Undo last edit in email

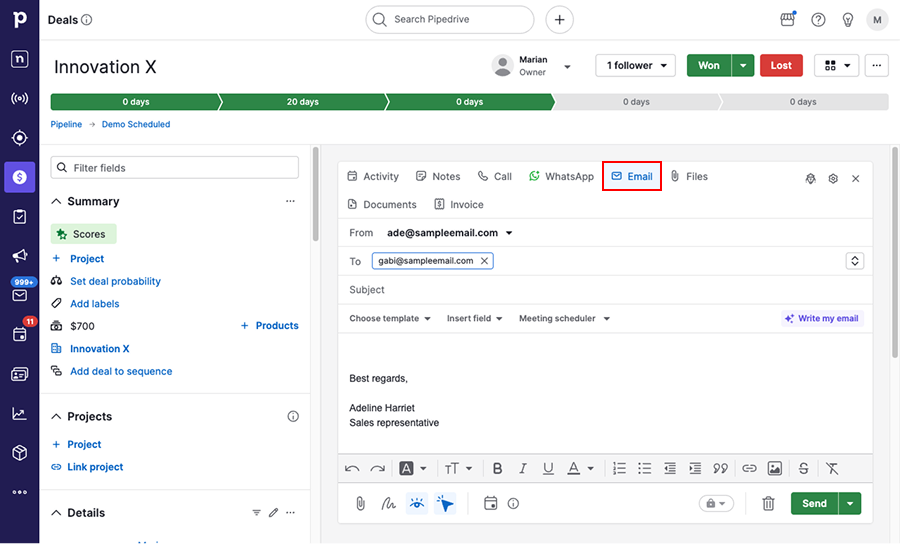pos(352,468)
